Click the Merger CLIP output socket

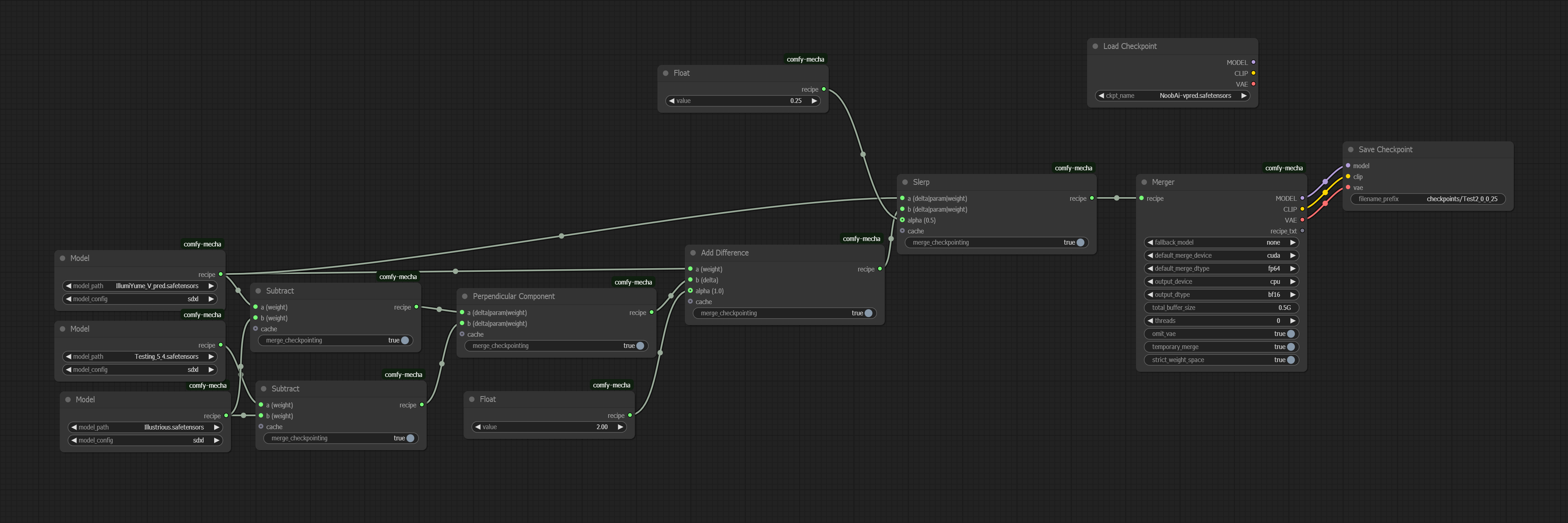point(1302,209)
